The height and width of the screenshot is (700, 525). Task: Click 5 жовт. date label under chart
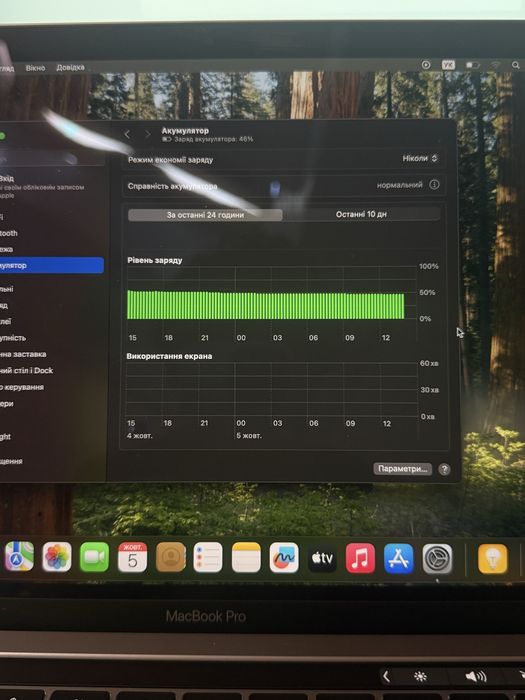pos(249,436)
